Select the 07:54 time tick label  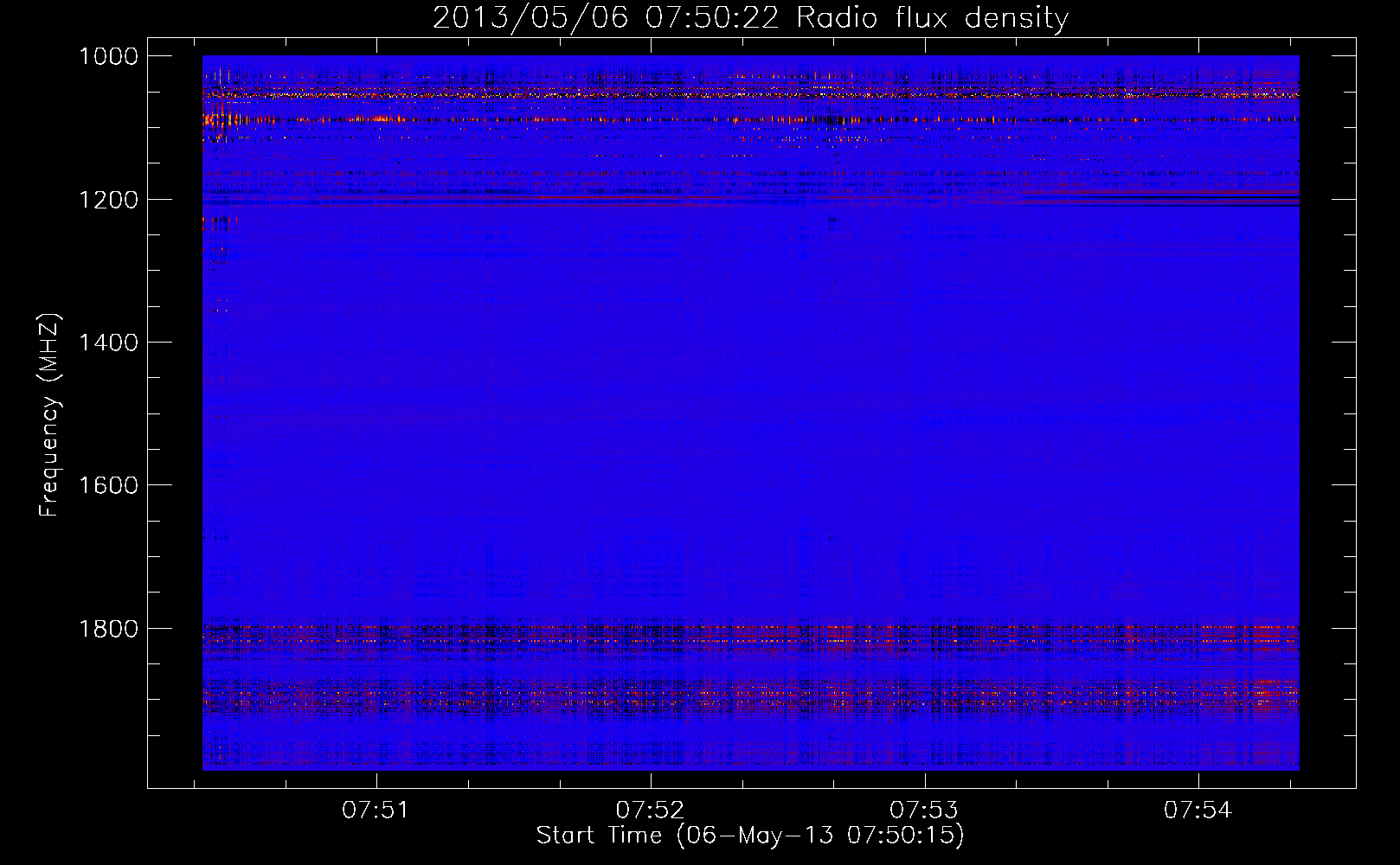tap(1198, 811)
